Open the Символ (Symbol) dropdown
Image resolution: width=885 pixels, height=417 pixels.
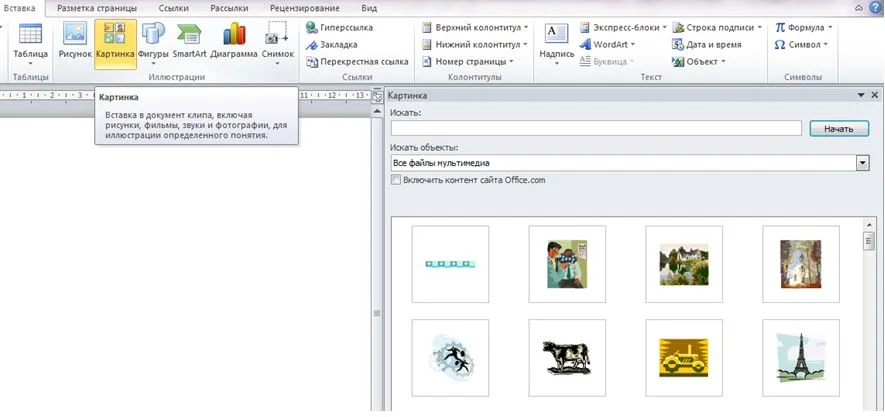coord(801,45)
